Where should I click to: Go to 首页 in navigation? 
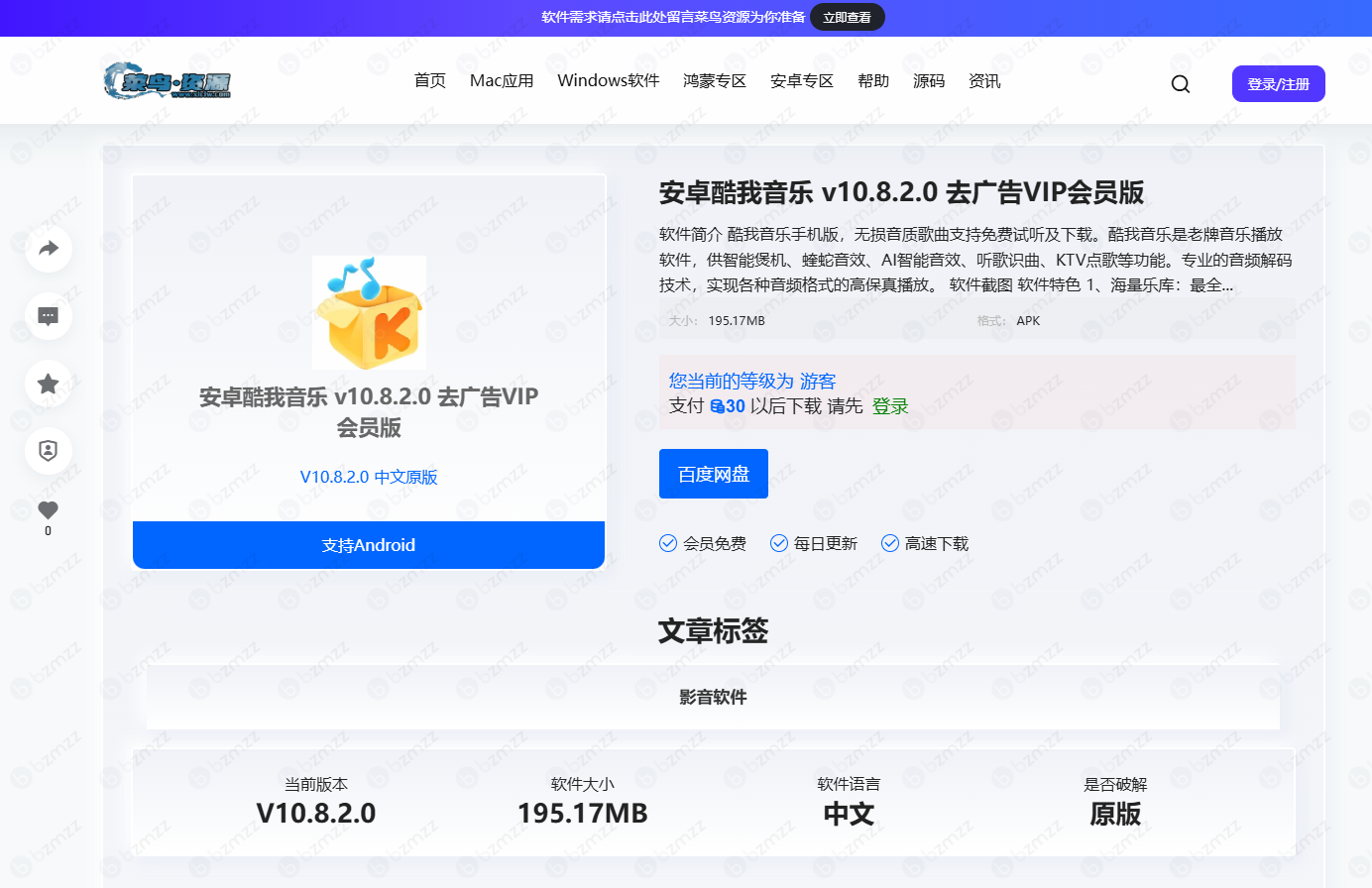[430, 81]
